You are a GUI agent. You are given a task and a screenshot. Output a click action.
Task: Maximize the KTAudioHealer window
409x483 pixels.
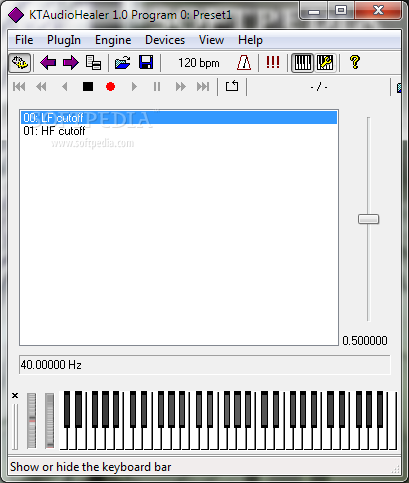(341, 11)
